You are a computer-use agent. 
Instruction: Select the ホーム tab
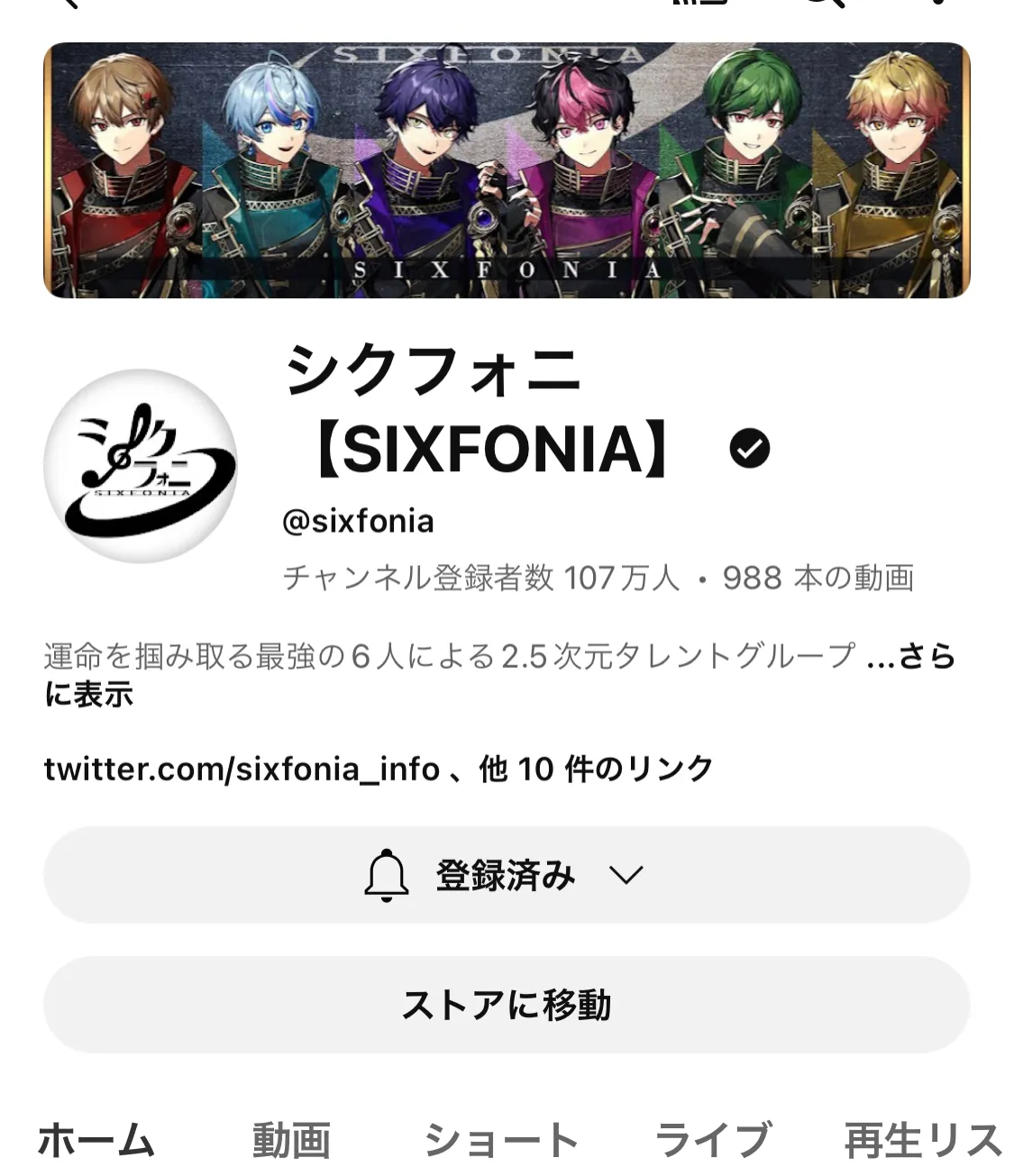point(96,1140)
